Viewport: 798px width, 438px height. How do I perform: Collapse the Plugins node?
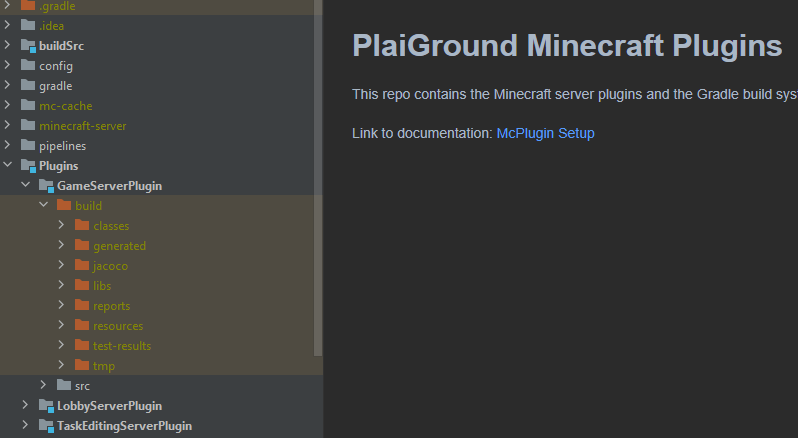tap(7, 165)
